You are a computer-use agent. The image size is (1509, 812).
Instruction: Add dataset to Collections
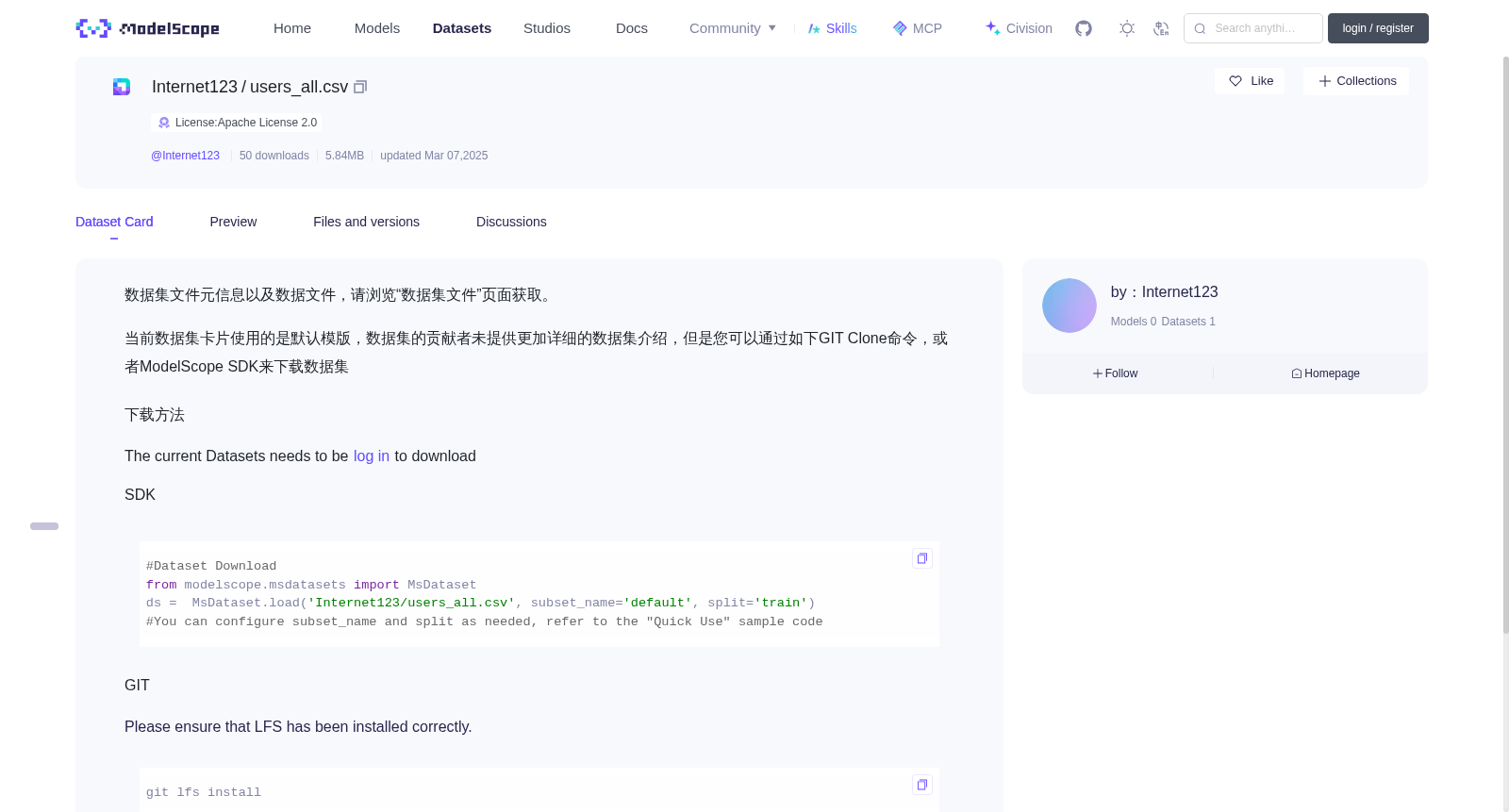pyautogui.click(x=1356, y=81)
